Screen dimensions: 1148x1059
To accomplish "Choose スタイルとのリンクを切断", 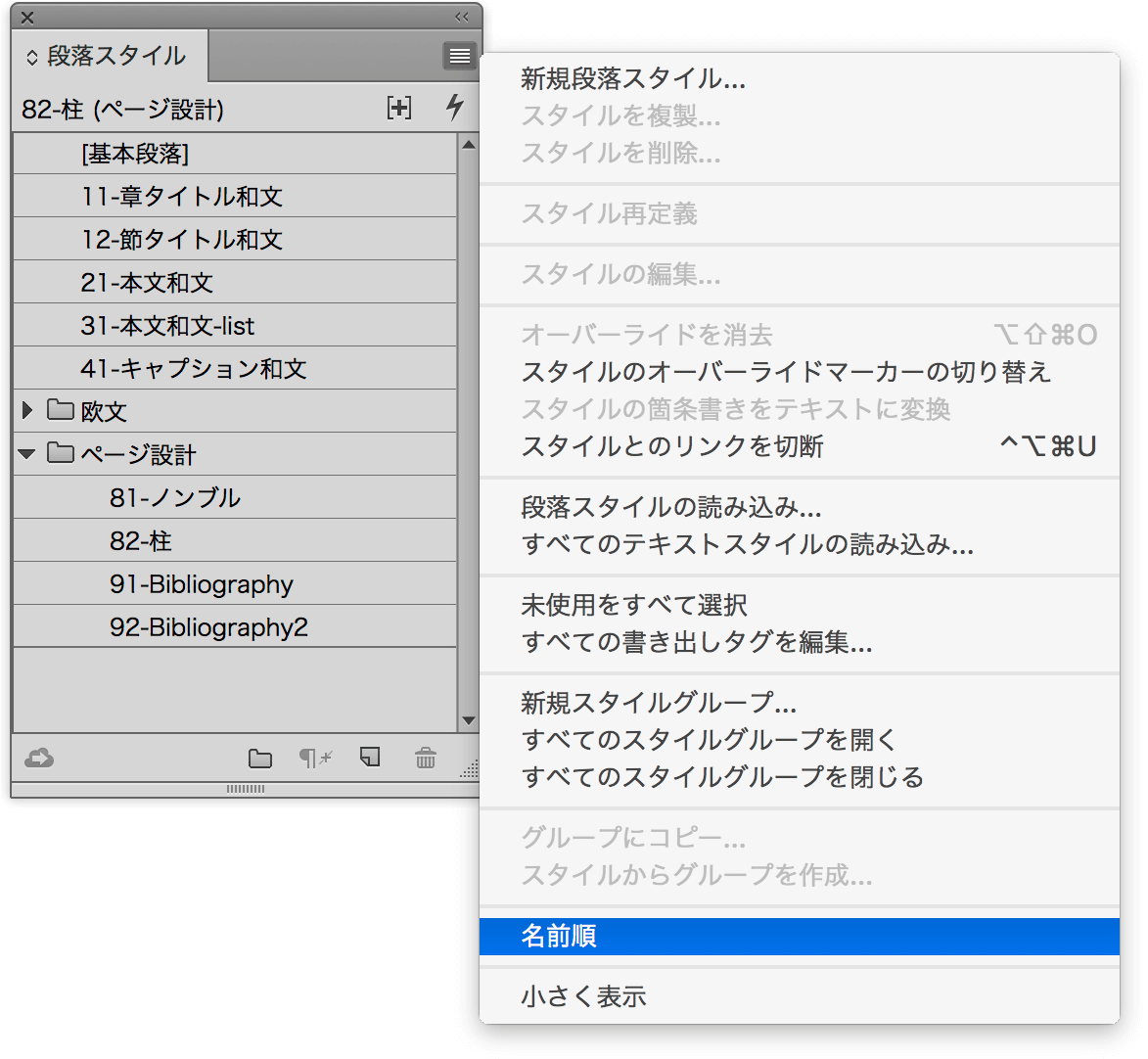I will coord(800,446).
